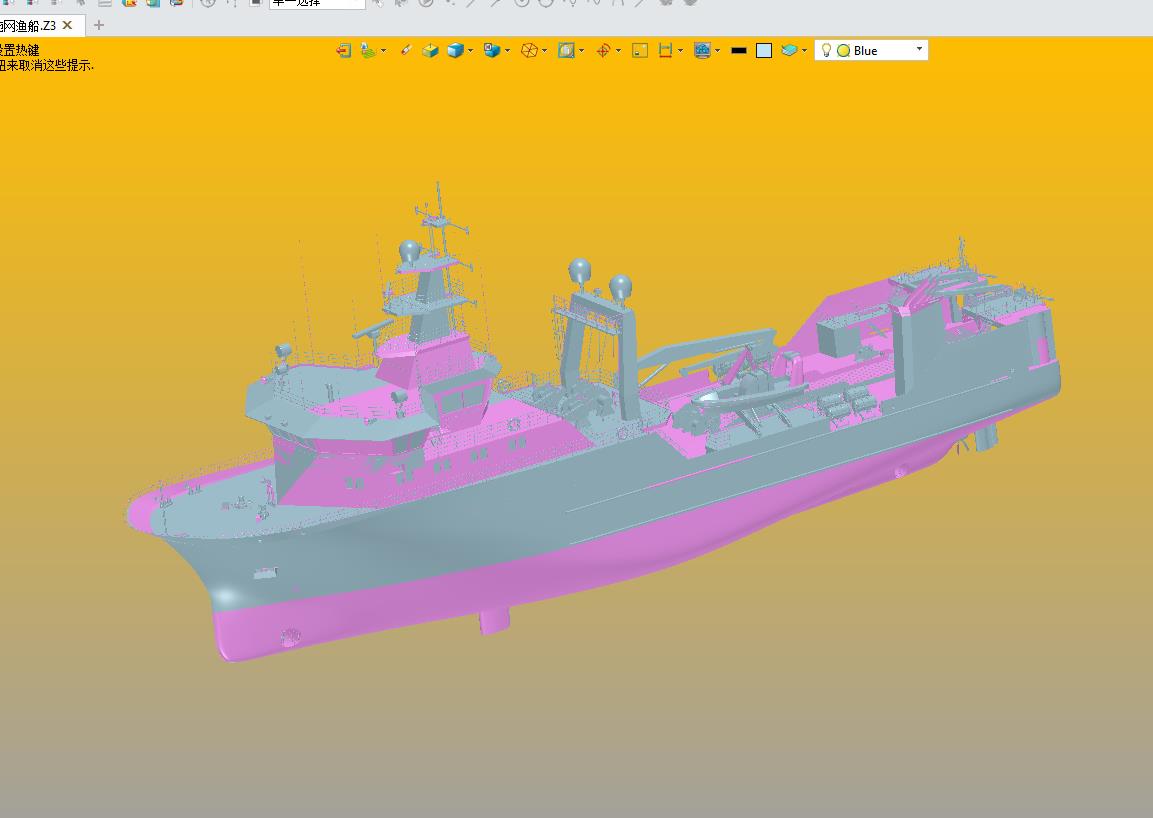This screenshot has width=1153, height=818.
Task: Click the red crosshair target icon
Action: click(603, 50)
